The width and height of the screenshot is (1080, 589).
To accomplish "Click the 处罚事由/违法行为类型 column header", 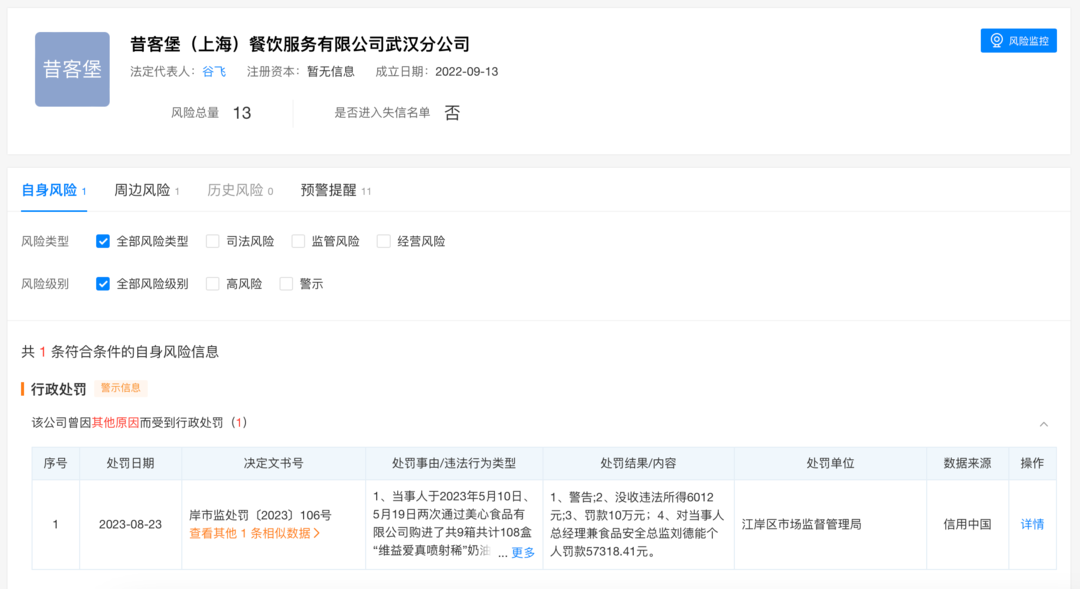I will pyautogui.click(x=454, y=464).
